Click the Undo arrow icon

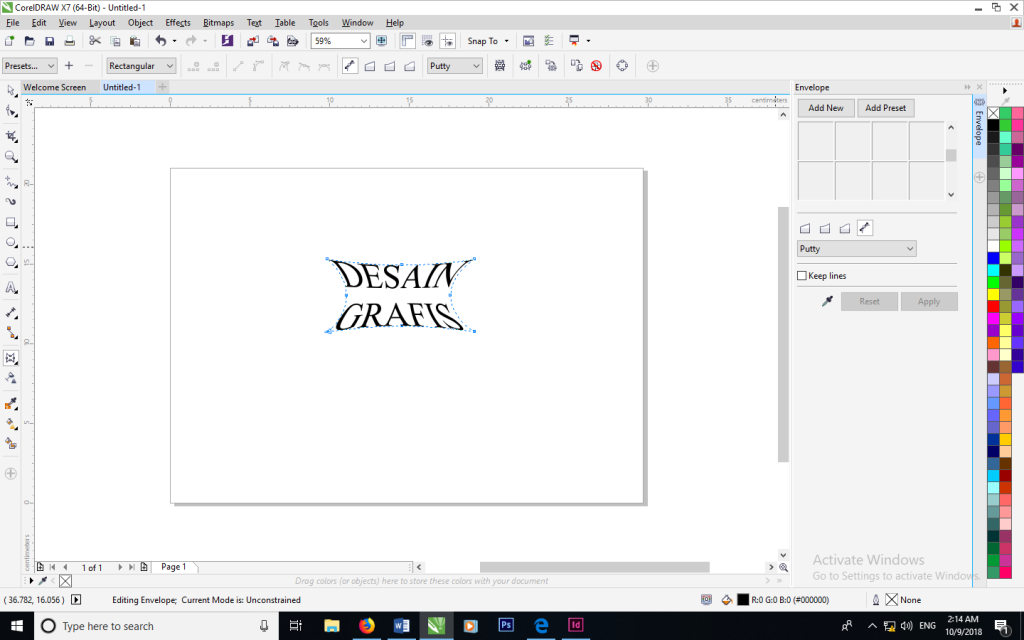click(160, 41)
